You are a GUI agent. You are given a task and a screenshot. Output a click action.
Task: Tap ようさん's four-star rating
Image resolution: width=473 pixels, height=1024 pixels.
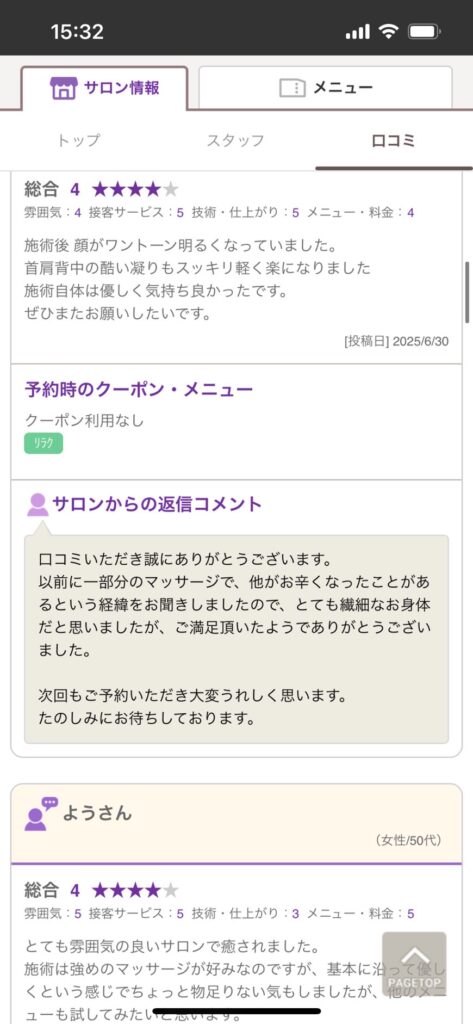click(135, 890)
